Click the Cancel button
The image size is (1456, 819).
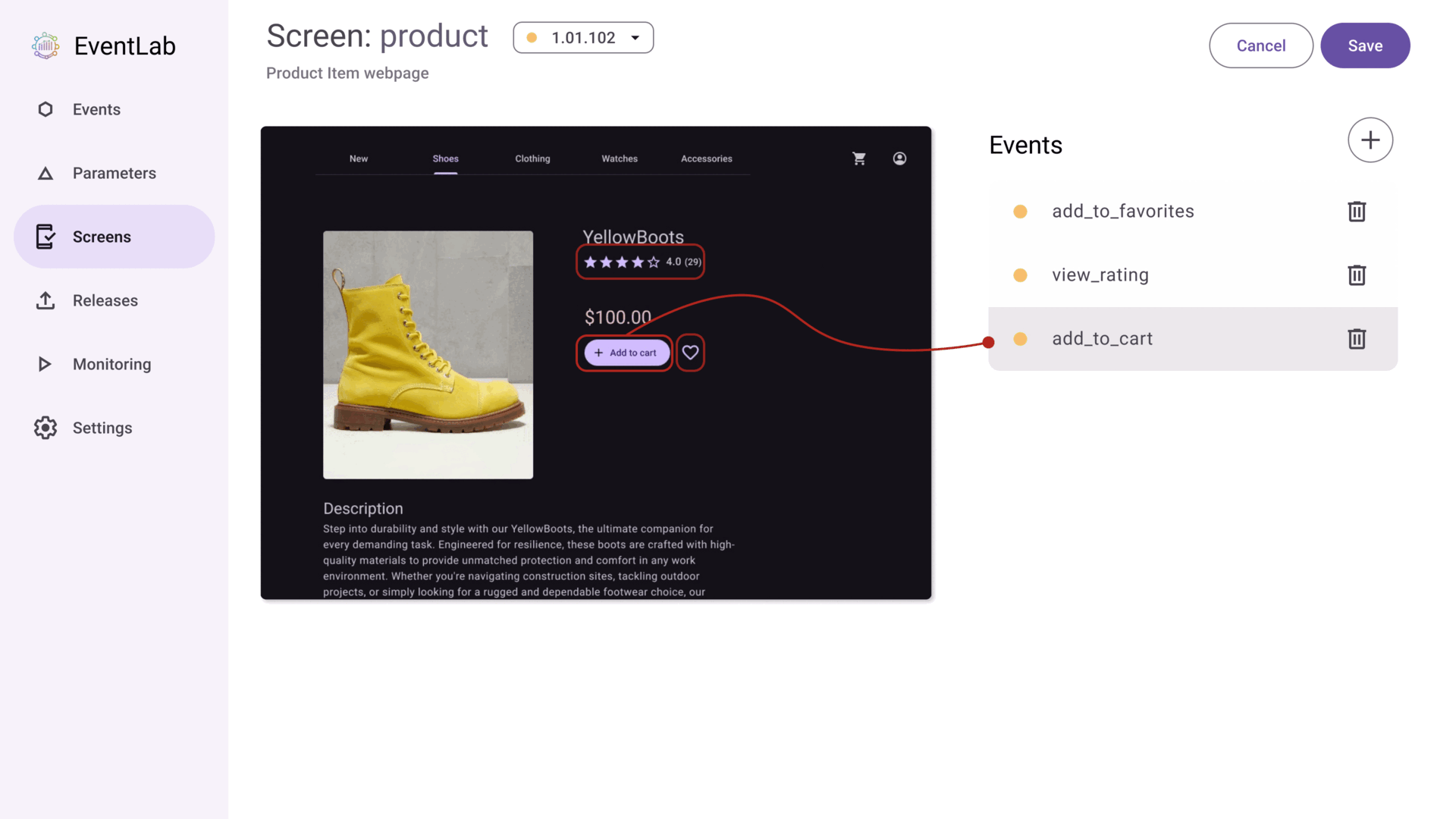tap(1261, 45)
